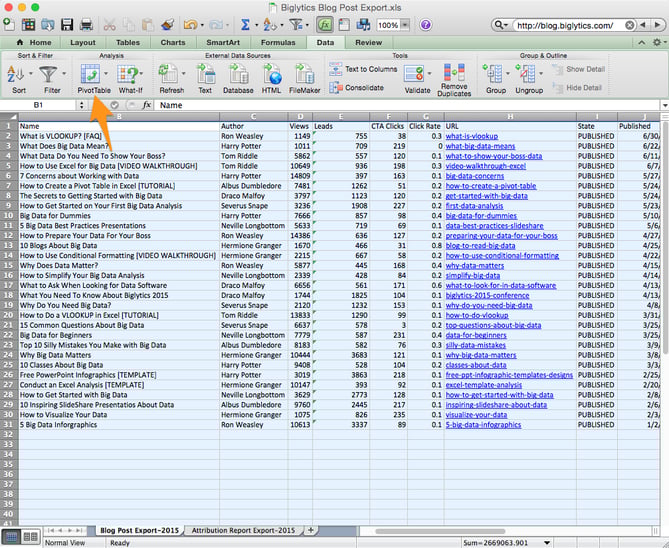669x548 pixels.
Task: Open search options magnifier dropdown
Action: coord(500,25)
